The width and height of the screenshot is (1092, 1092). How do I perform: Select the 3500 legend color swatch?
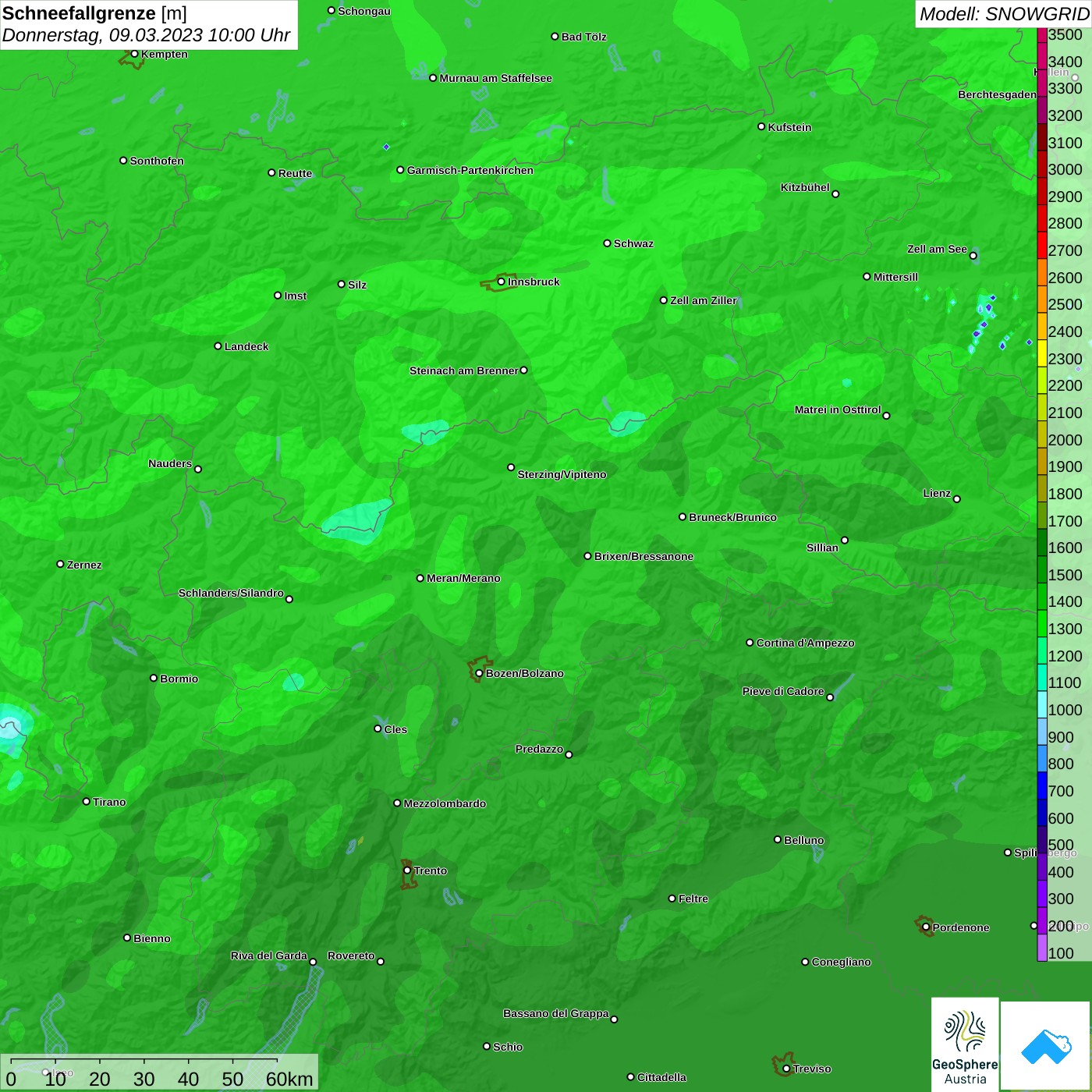click(x=1042, y=35)
